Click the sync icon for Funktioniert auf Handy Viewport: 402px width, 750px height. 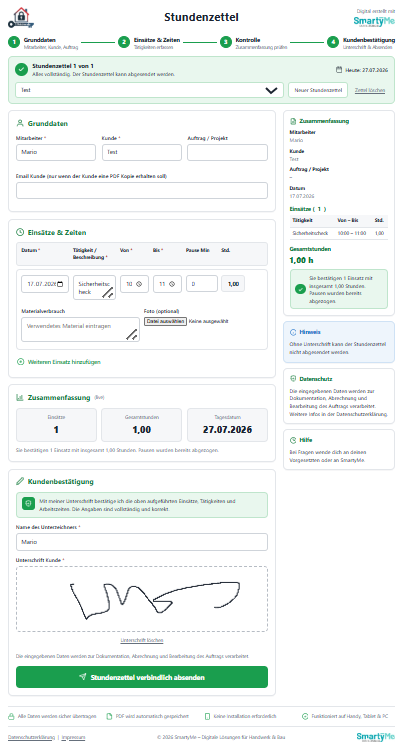tap(305, 717)
